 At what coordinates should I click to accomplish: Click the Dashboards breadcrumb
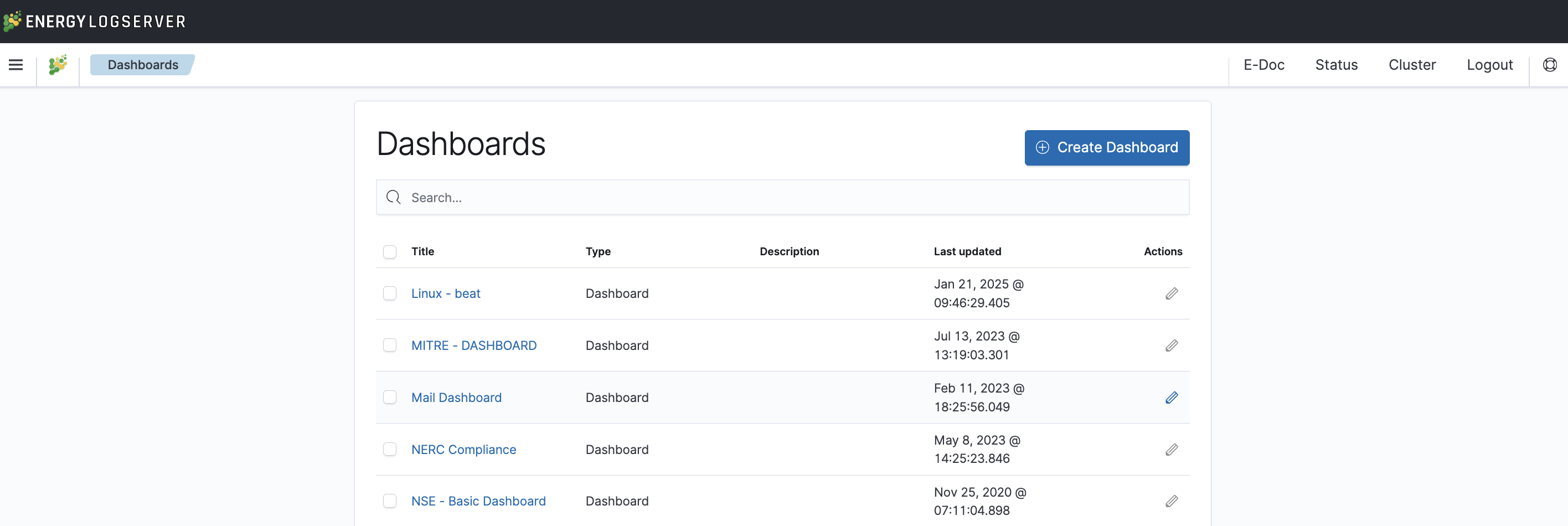[142, 65]
